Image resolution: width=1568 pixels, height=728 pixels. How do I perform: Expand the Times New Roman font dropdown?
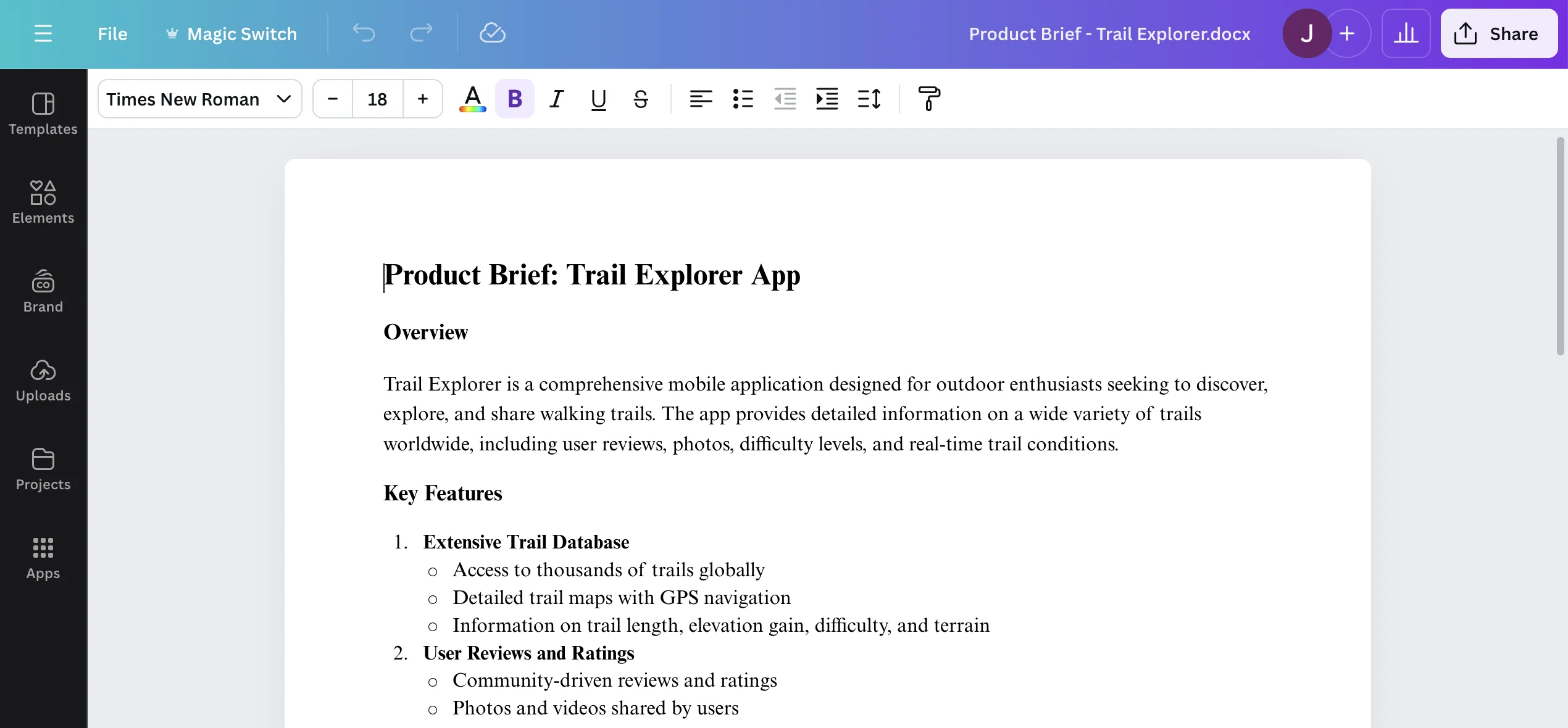pyautogui.click(x=199, y=99)
